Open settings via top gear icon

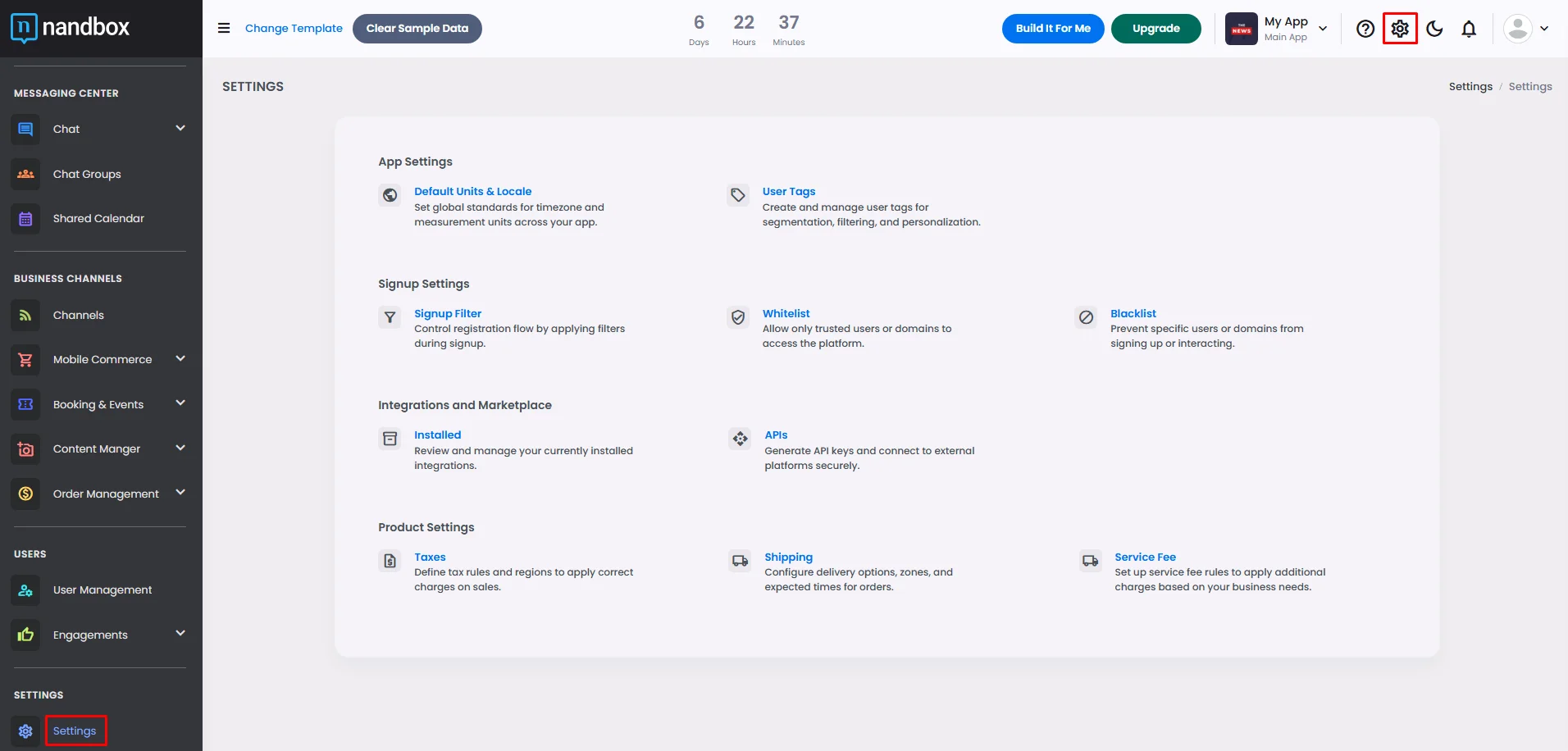pos(1400,29)
